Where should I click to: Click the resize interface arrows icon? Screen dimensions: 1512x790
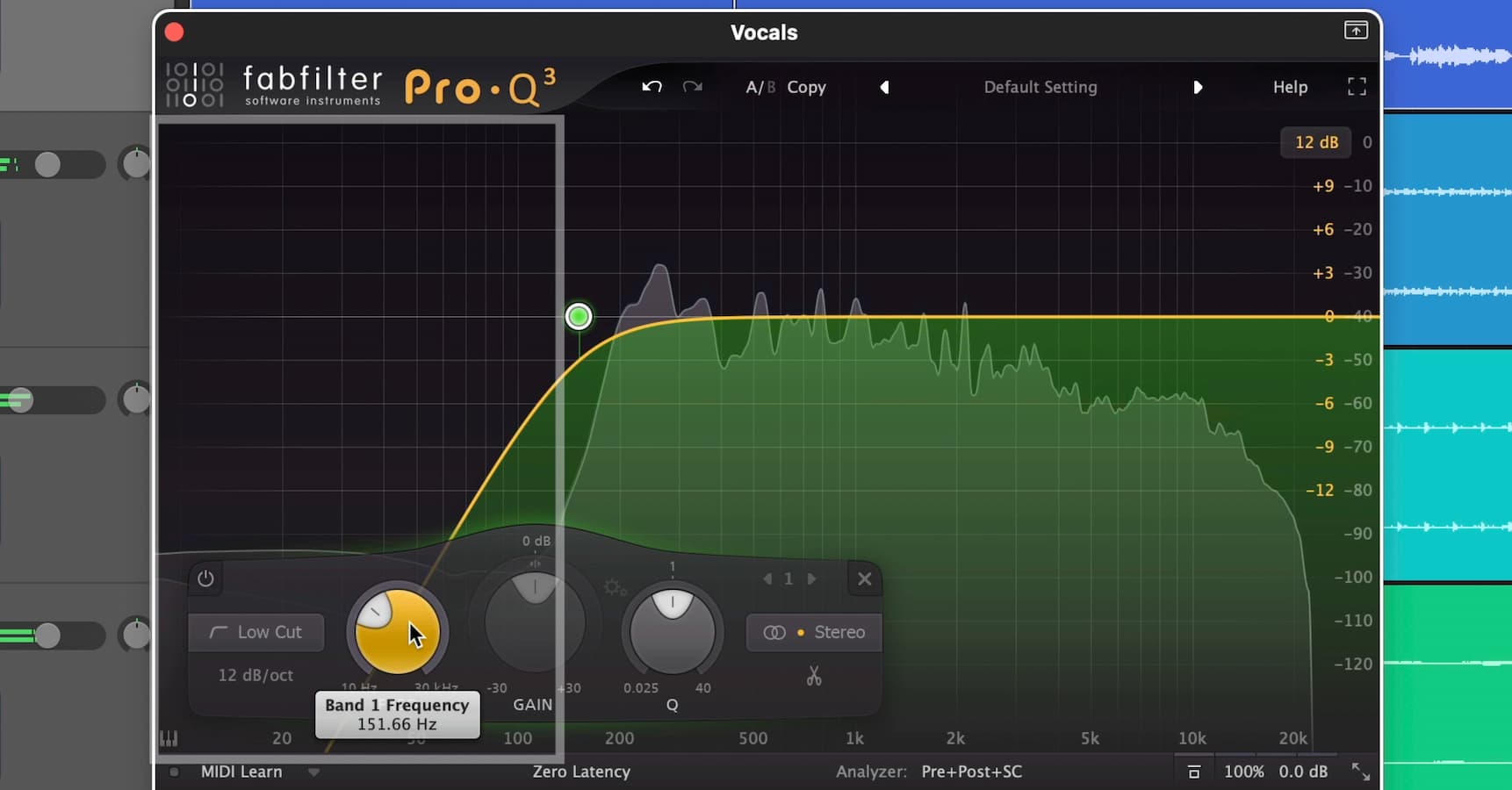pos(1360,772)
